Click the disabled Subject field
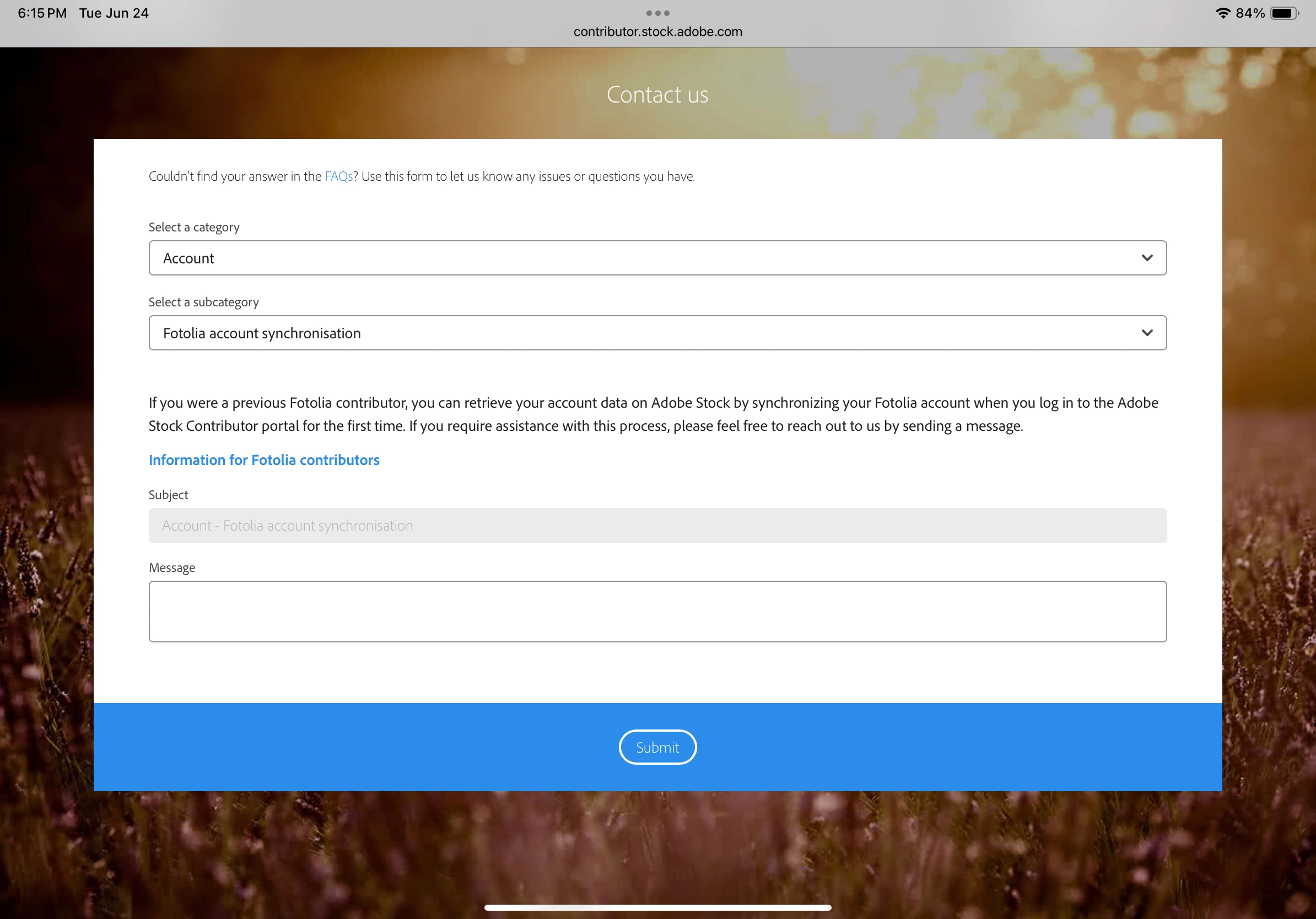1316x919 pixels. pyautogui.click(x=657, y=526)
